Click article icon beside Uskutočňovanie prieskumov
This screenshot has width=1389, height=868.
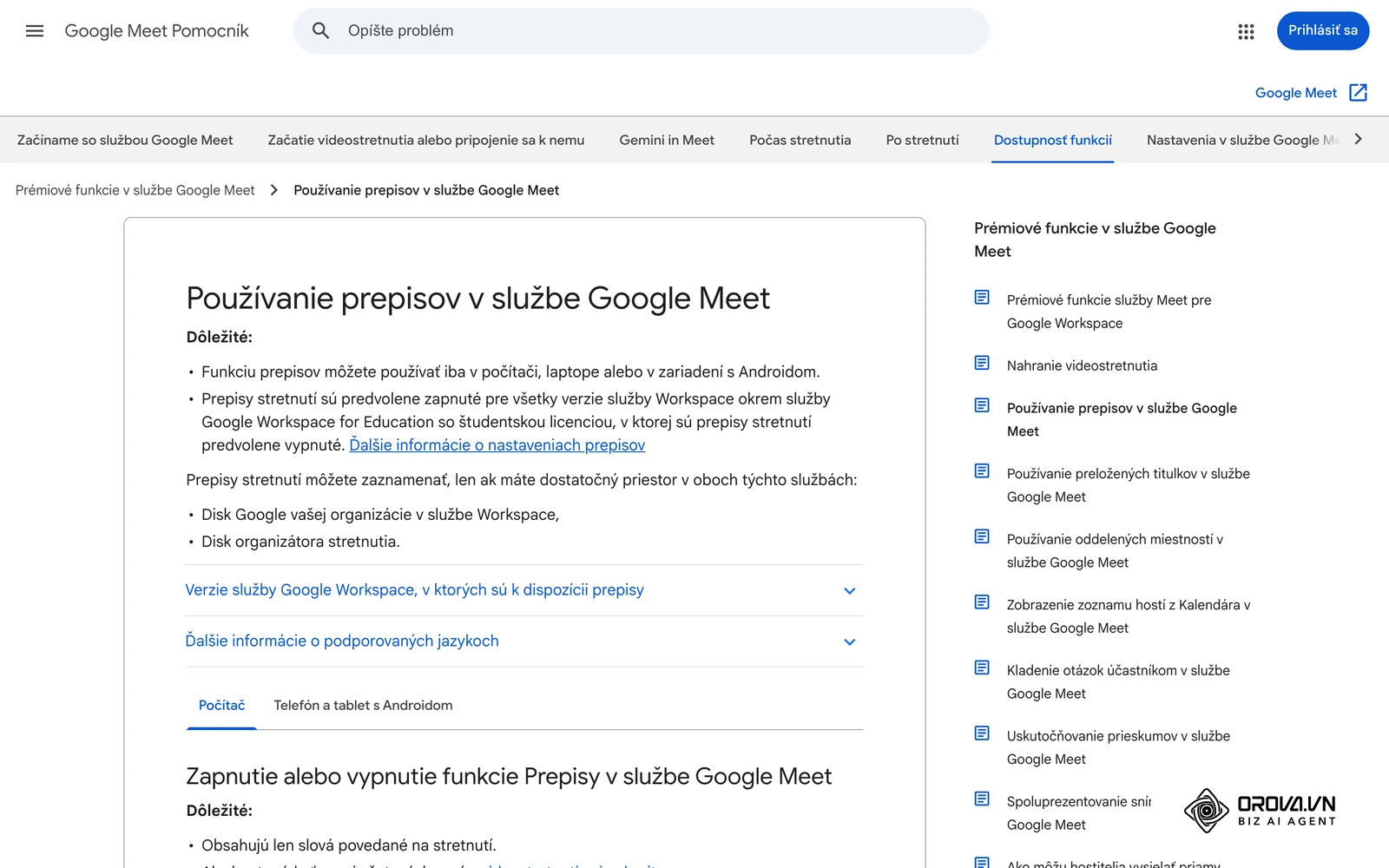(x=982, y=733)
